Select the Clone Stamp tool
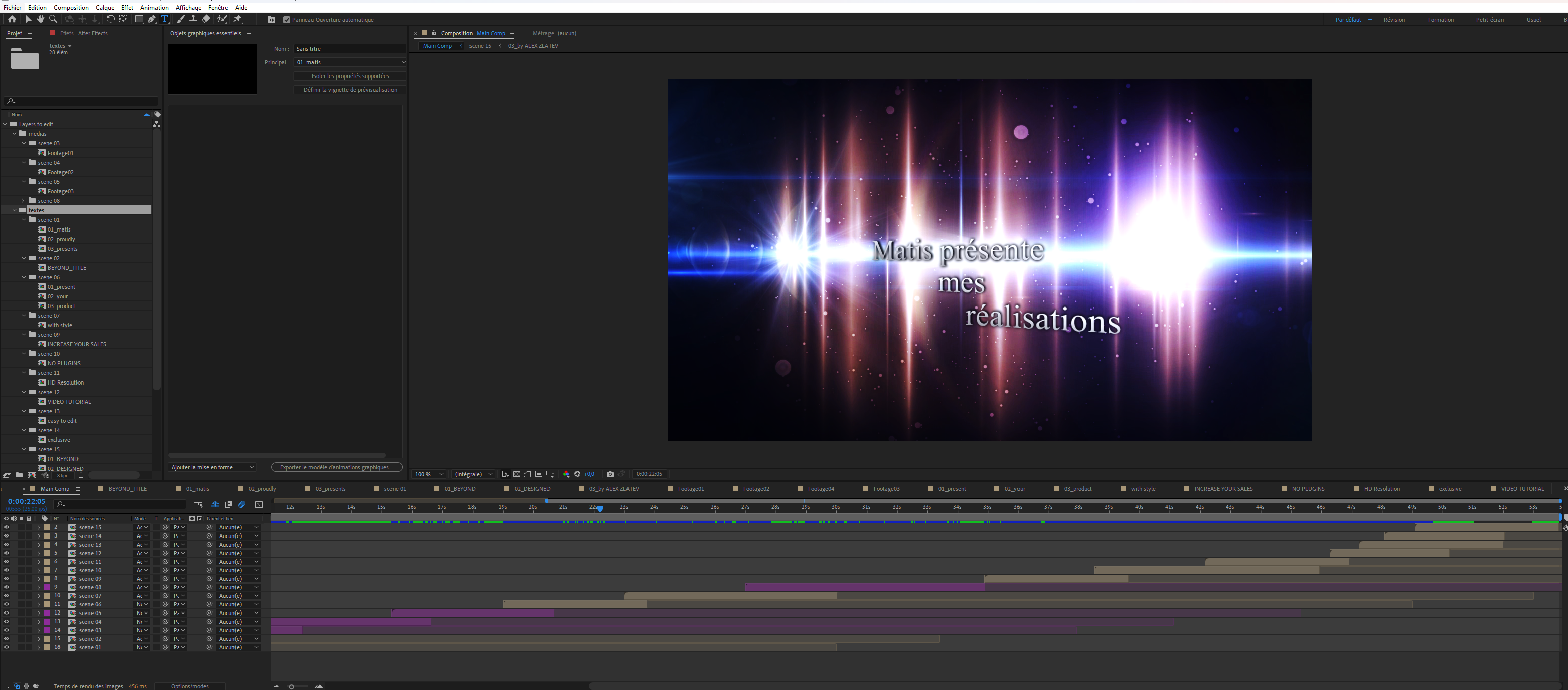Viewport: 1568px width, 690px height. coord(193,20)
